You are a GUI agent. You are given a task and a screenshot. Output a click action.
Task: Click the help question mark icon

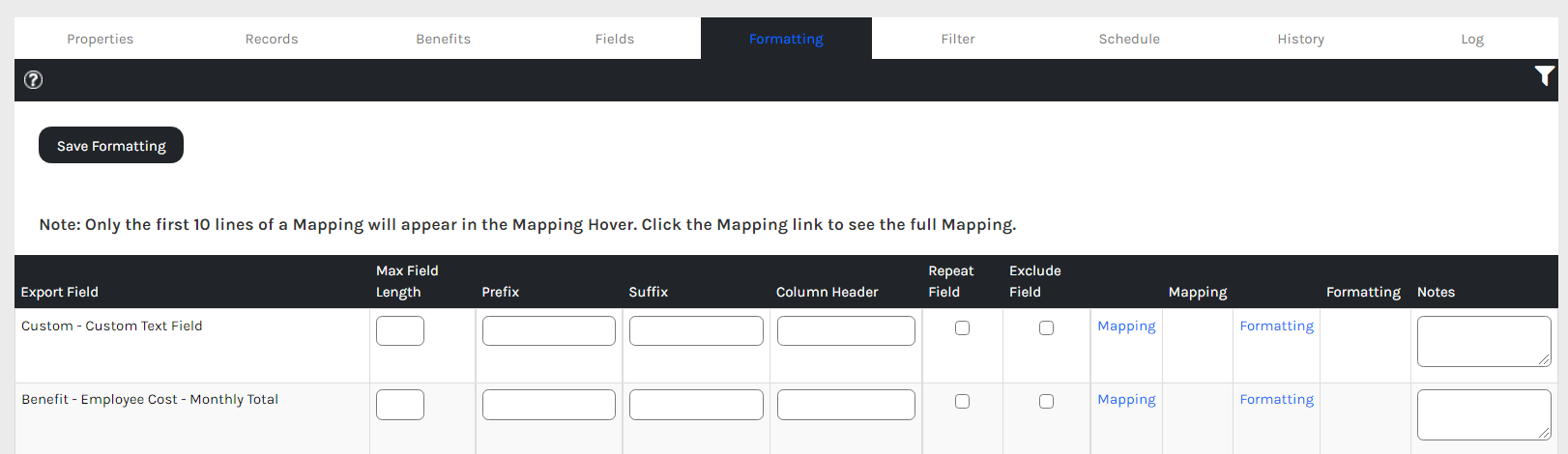pyautogui.click(x=33, y=80)
